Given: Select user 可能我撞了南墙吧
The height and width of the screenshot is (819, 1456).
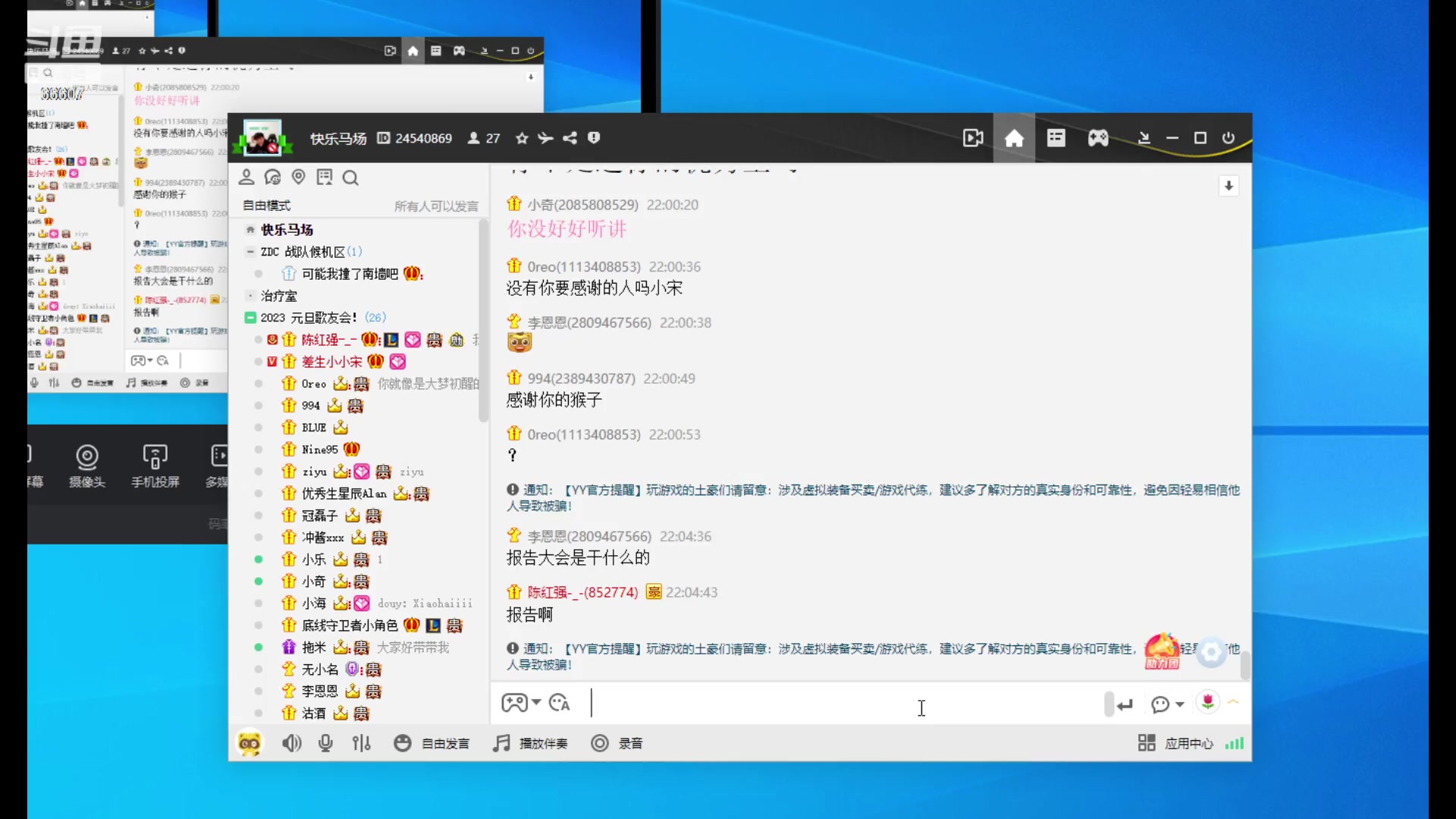Looking at the screenshot, I should click(350, 274).
